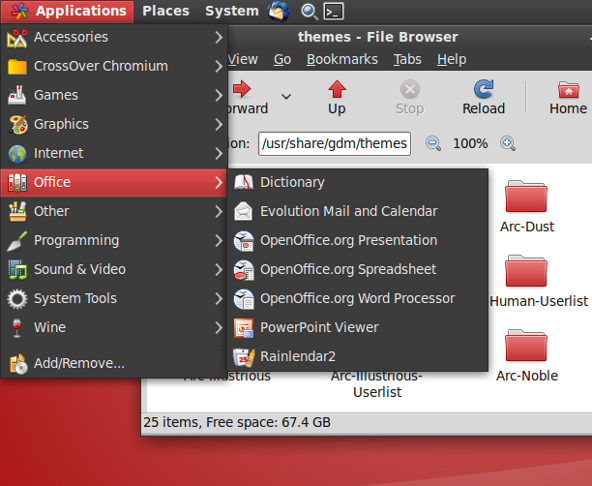The image size is (592, 486).
Task: Expand the CrossOver Chromium submenu arrow
Action: point(219,66)
